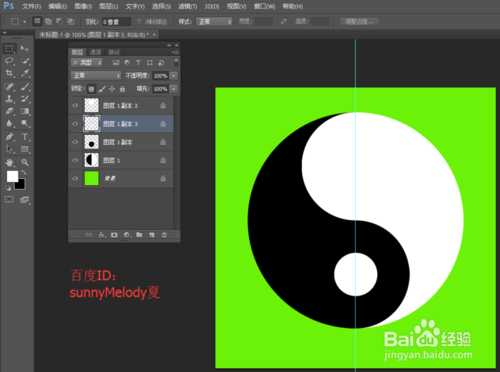Click the delete layer trash icon
The height and width of the screenshot is (372, 500).
tap(164, 235)
